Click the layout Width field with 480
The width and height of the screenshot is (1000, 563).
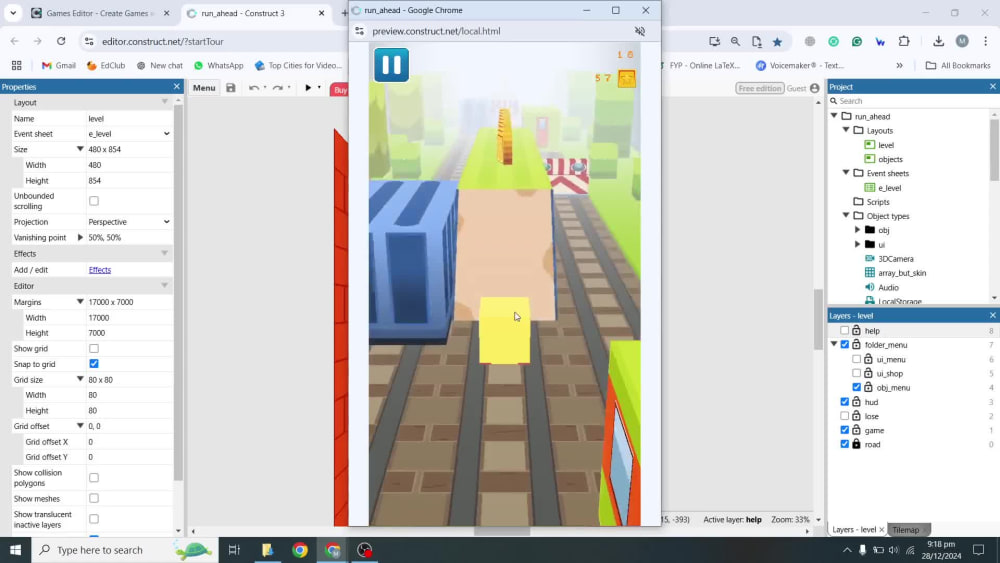[x=129, y=165]
